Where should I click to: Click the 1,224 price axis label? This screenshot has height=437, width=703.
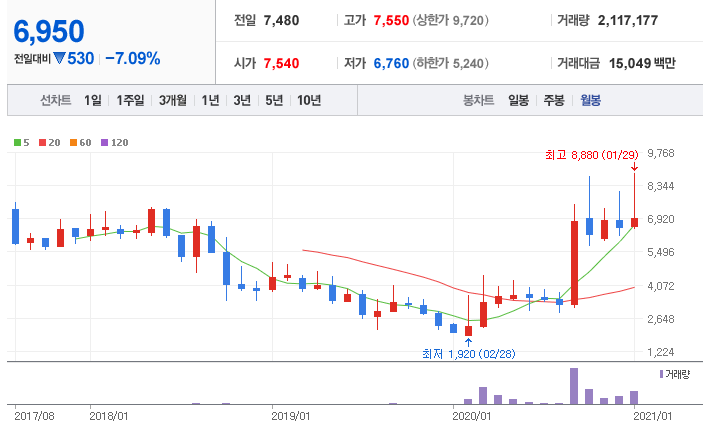(661, 352)
